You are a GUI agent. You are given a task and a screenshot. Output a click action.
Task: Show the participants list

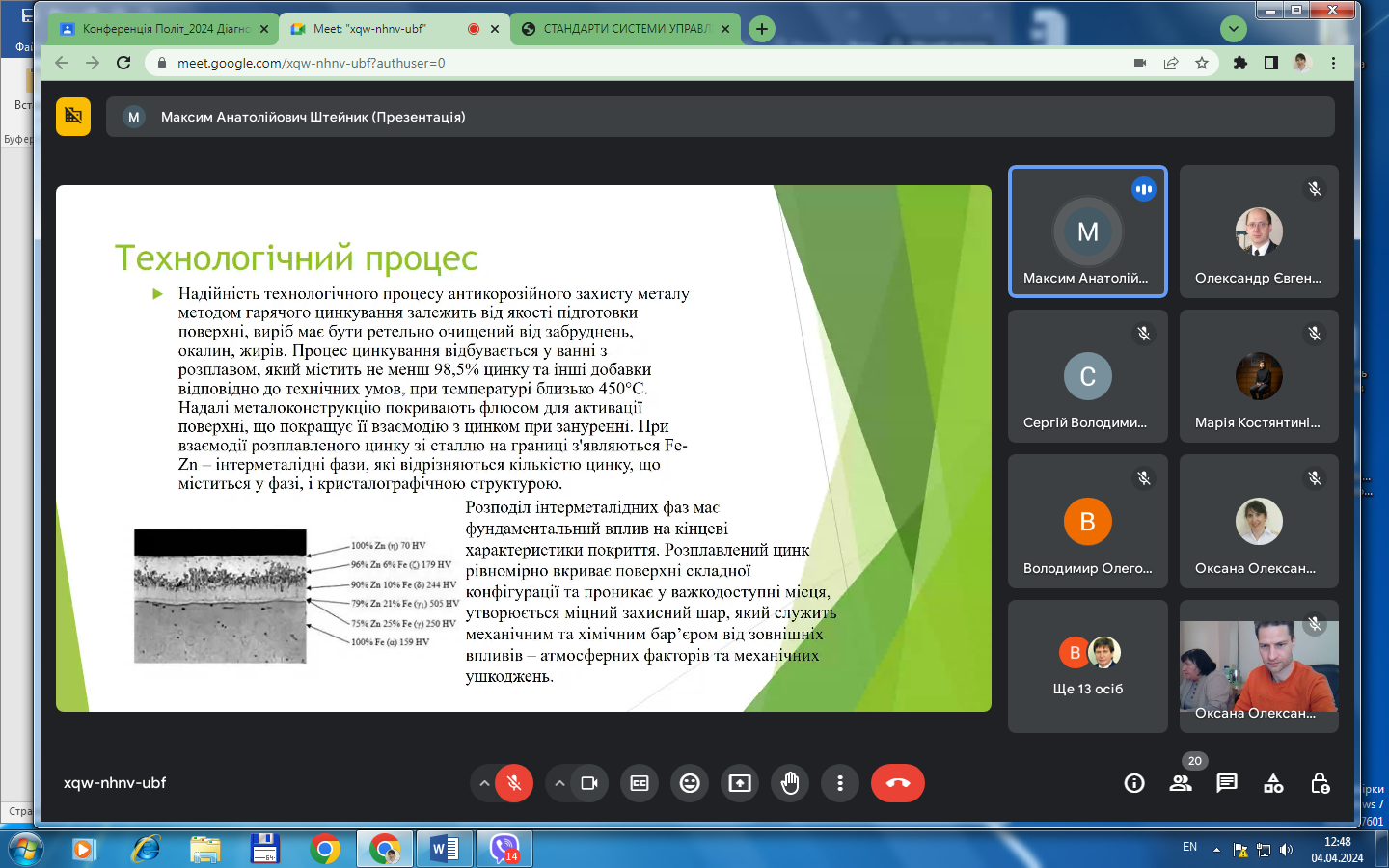pos(1181,783)
